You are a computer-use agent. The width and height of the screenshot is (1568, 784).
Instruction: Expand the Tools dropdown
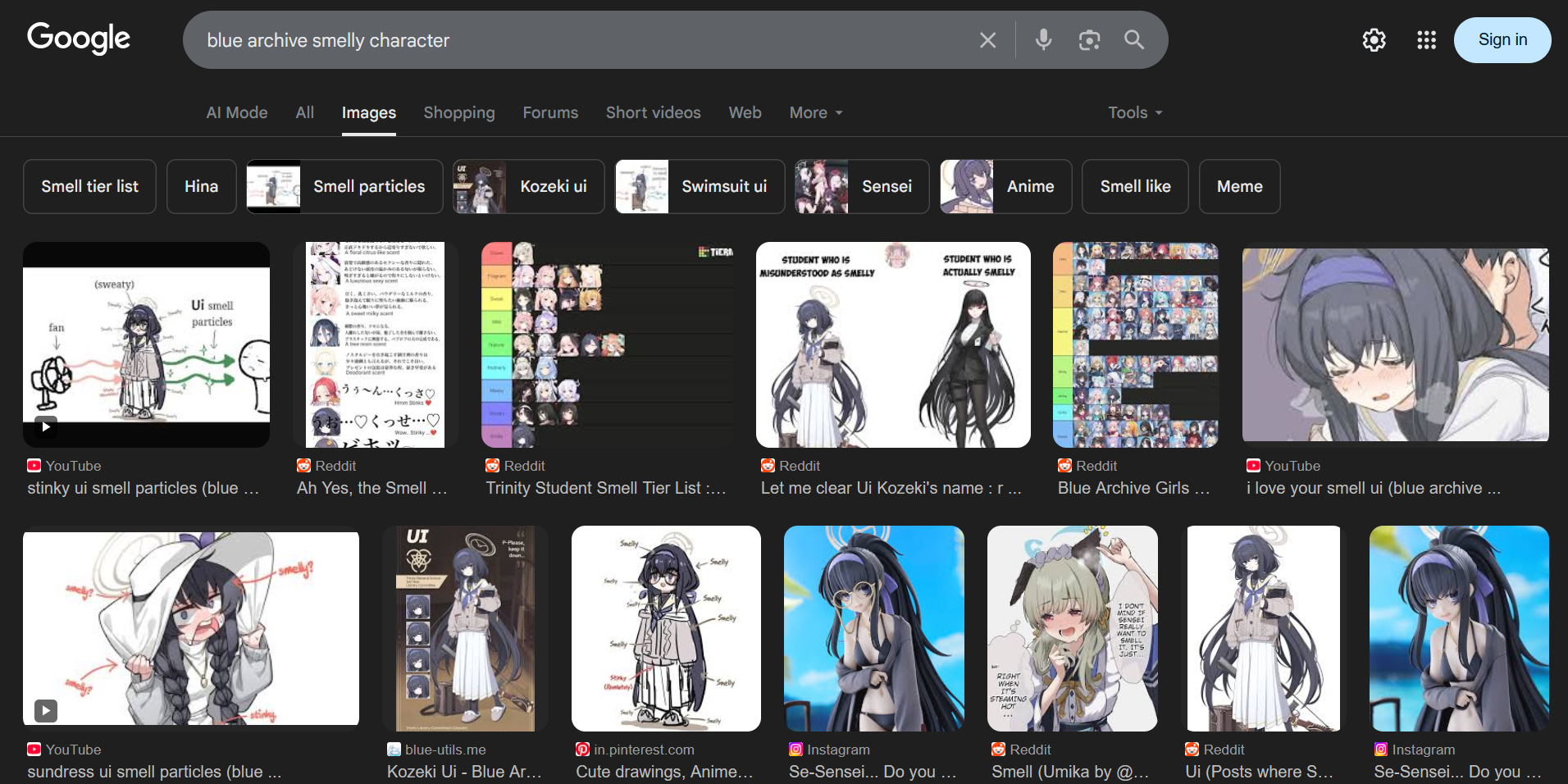point(1136,112)
